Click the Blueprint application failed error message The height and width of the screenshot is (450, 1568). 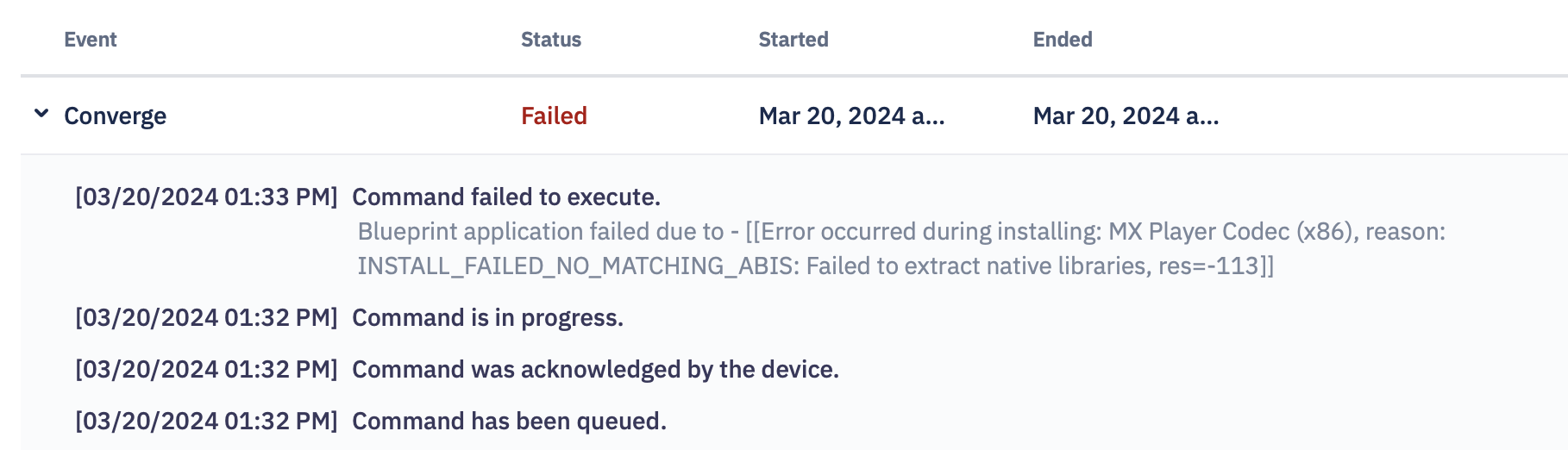pos(901,231)
